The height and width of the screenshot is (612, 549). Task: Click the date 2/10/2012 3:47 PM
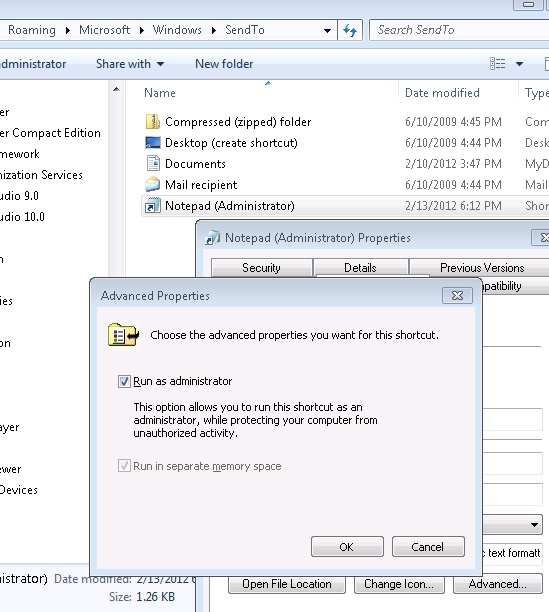click(453, 164)
